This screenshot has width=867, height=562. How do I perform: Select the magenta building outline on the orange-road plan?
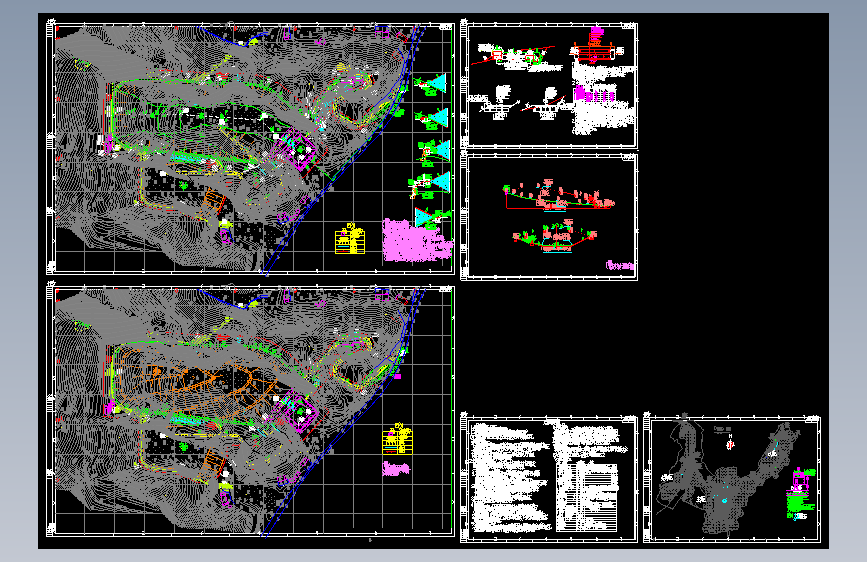[296, 412]
